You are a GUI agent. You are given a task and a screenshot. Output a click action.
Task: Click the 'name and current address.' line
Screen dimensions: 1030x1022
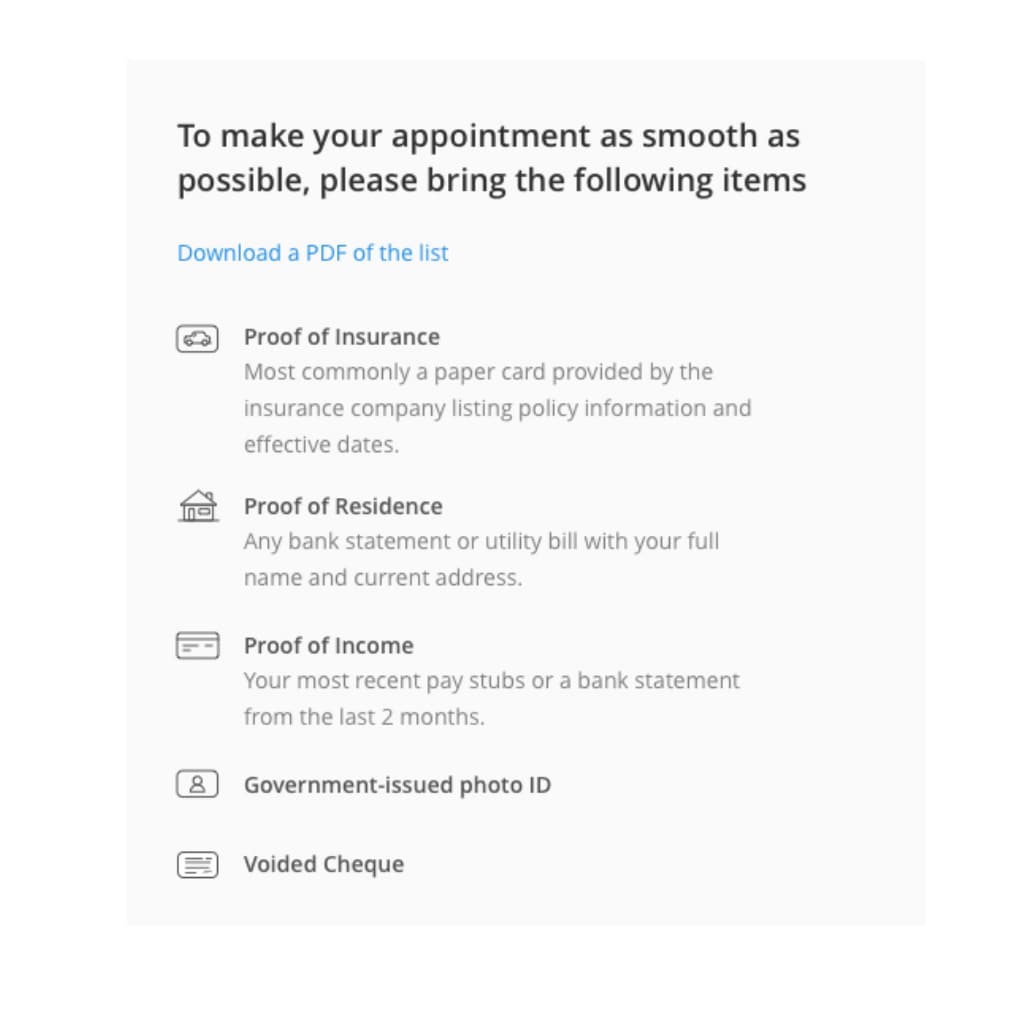[383, 578]
